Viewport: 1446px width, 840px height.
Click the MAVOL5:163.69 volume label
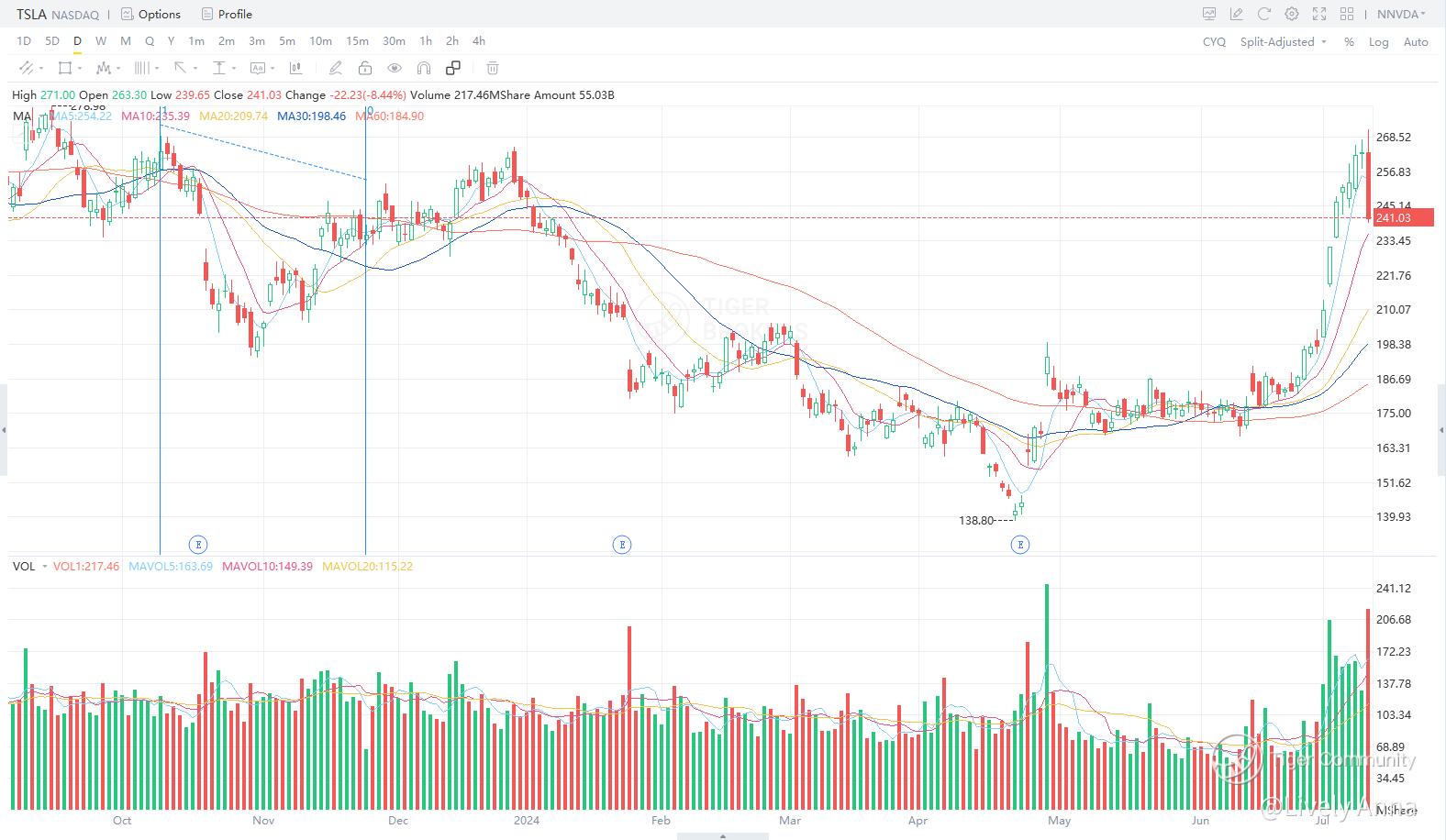click(171, 566)
